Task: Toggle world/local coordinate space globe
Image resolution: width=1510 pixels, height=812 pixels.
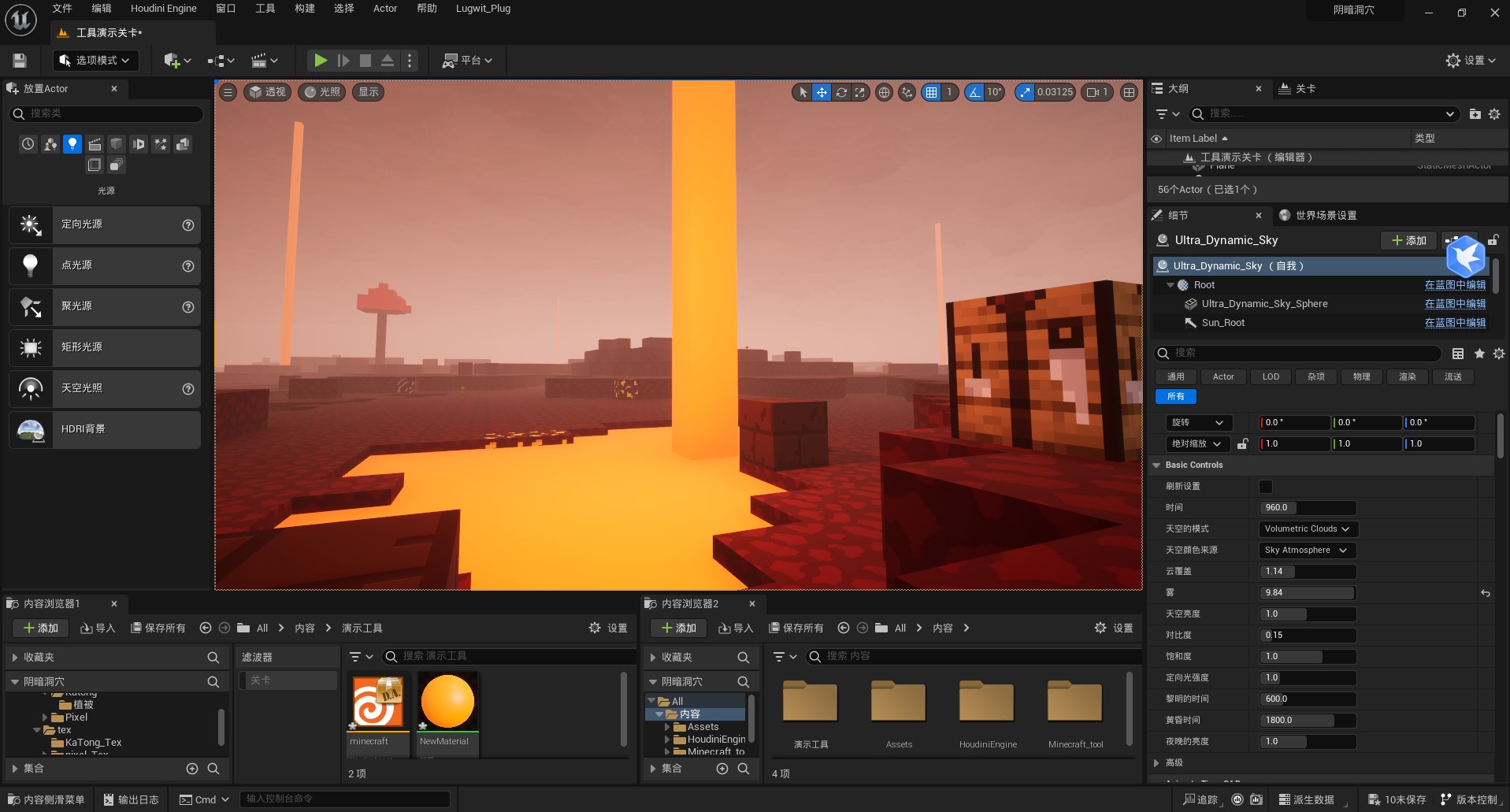Action: 884,92
